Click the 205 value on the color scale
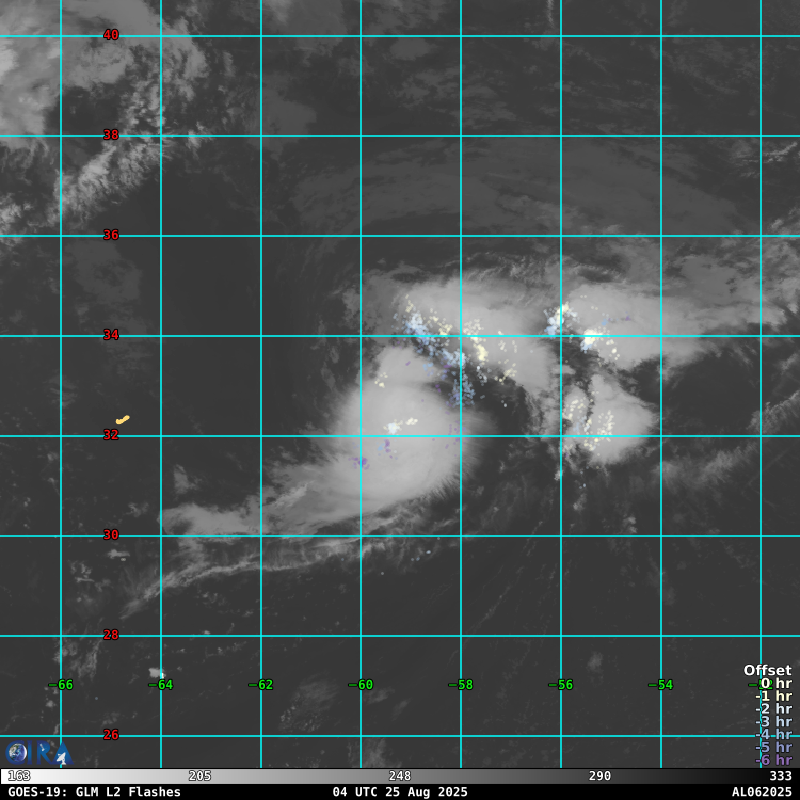 [x=200, y=776]
